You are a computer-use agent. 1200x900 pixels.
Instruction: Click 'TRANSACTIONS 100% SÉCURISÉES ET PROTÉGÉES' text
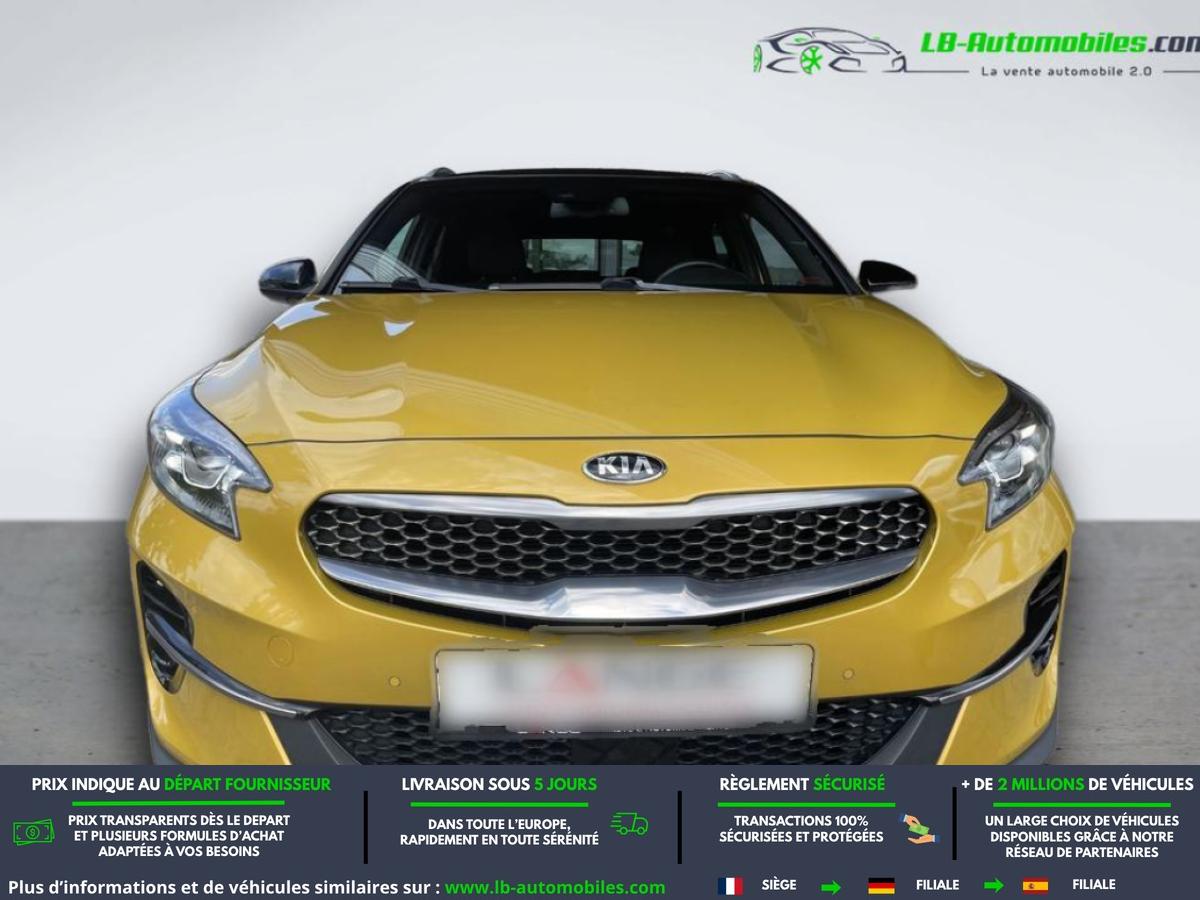(801, 829)
